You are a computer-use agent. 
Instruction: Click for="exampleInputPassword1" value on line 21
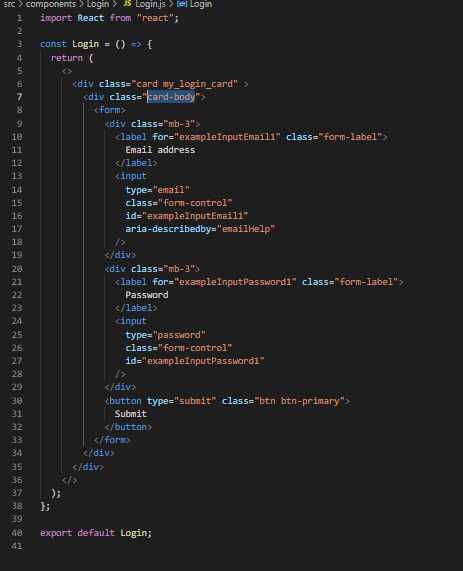235,282
